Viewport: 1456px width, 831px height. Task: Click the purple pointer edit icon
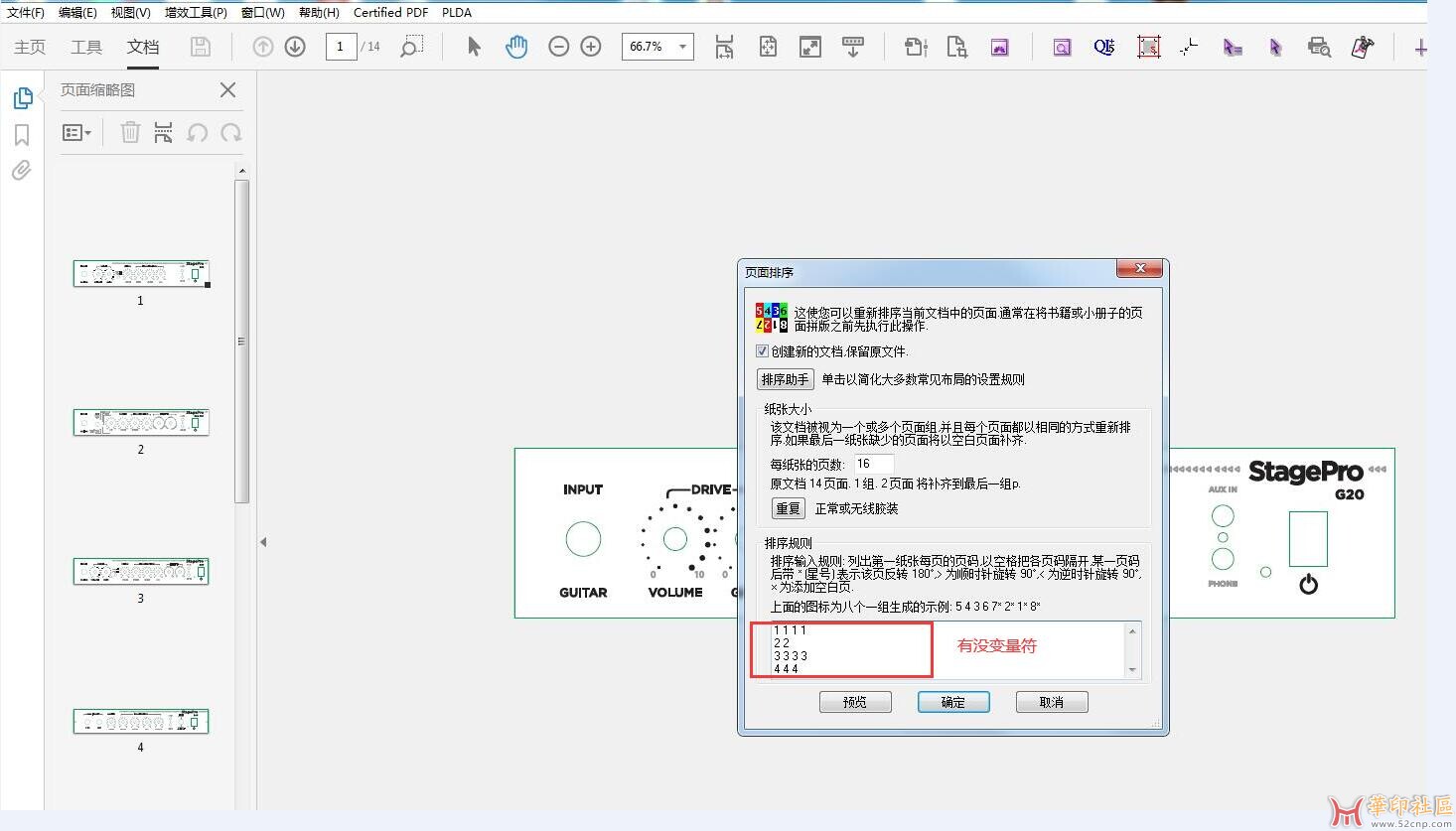1275,47
